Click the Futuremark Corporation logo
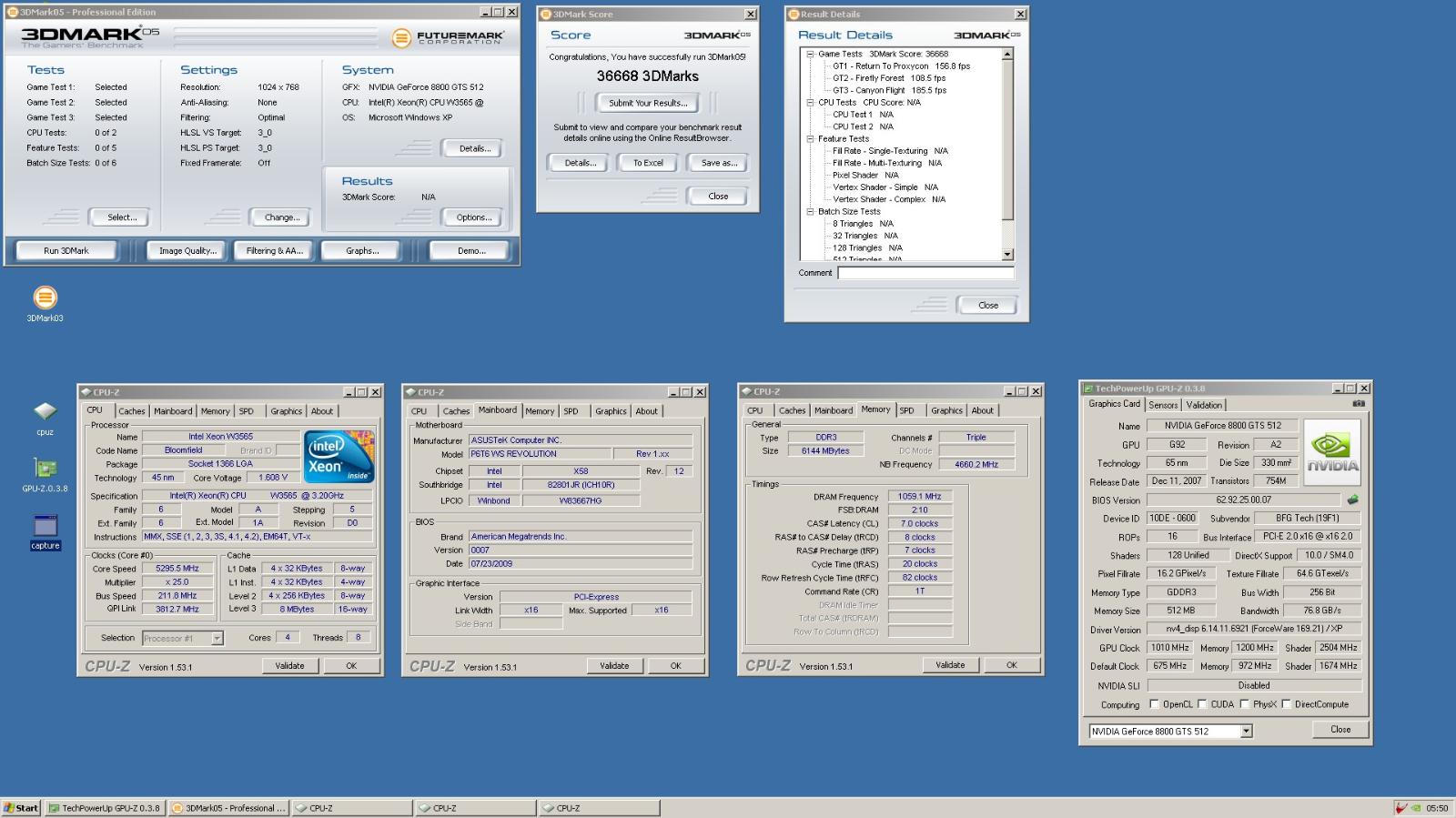 pyautogui.click(x=448, y=37)
